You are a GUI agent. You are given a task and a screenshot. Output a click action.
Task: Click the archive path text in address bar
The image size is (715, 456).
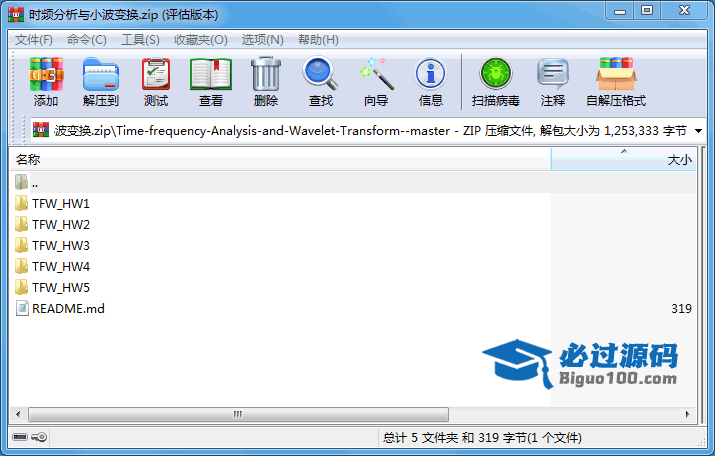point(370,131)
